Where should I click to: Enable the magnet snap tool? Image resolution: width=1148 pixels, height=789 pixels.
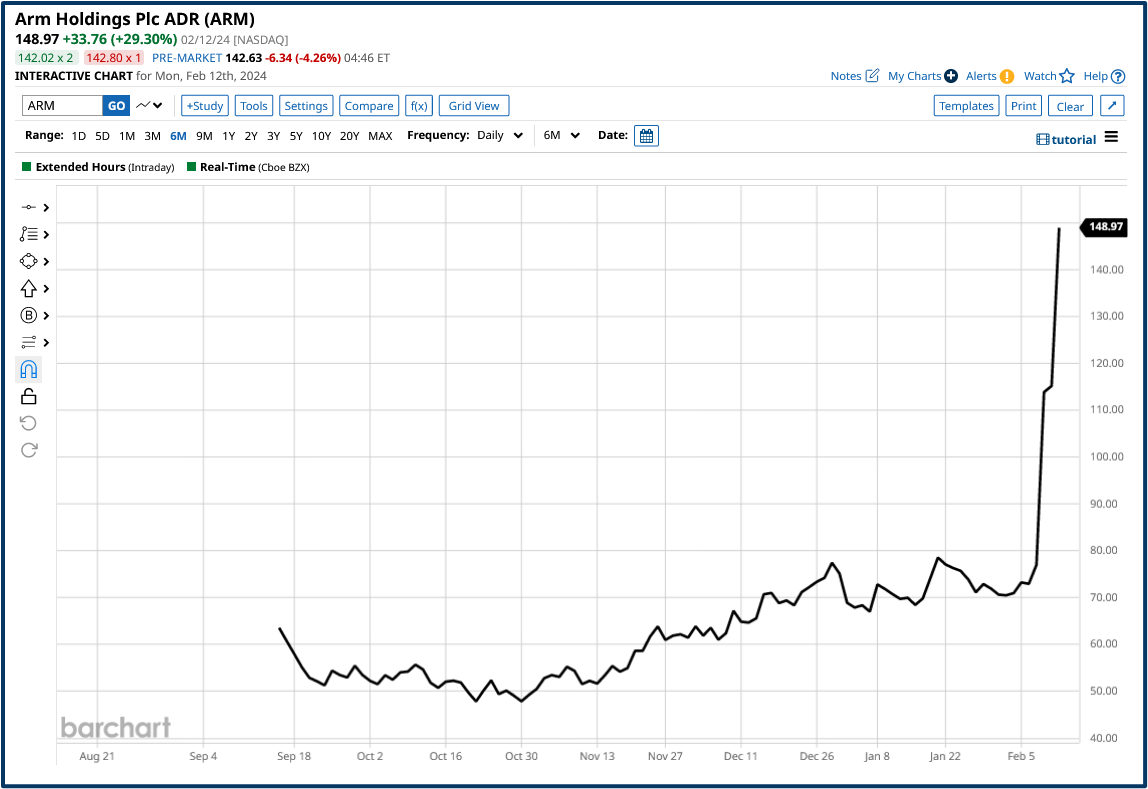(28, 369)
